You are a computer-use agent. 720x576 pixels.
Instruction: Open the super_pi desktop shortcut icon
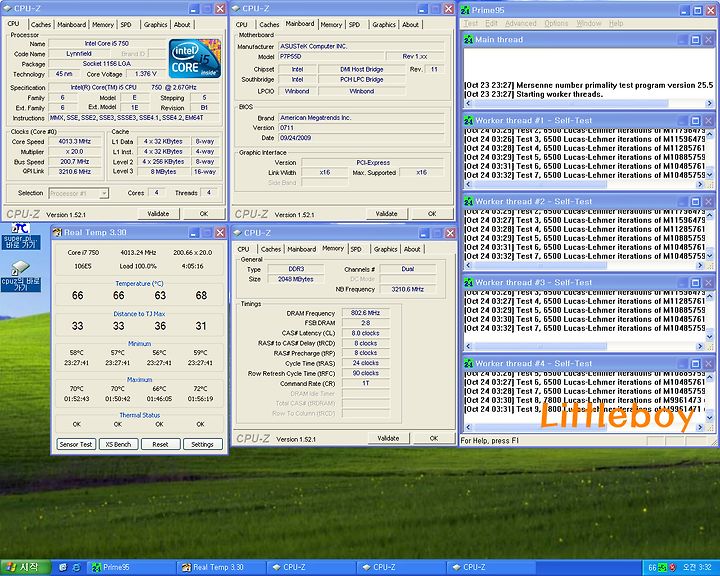point(21,236)
